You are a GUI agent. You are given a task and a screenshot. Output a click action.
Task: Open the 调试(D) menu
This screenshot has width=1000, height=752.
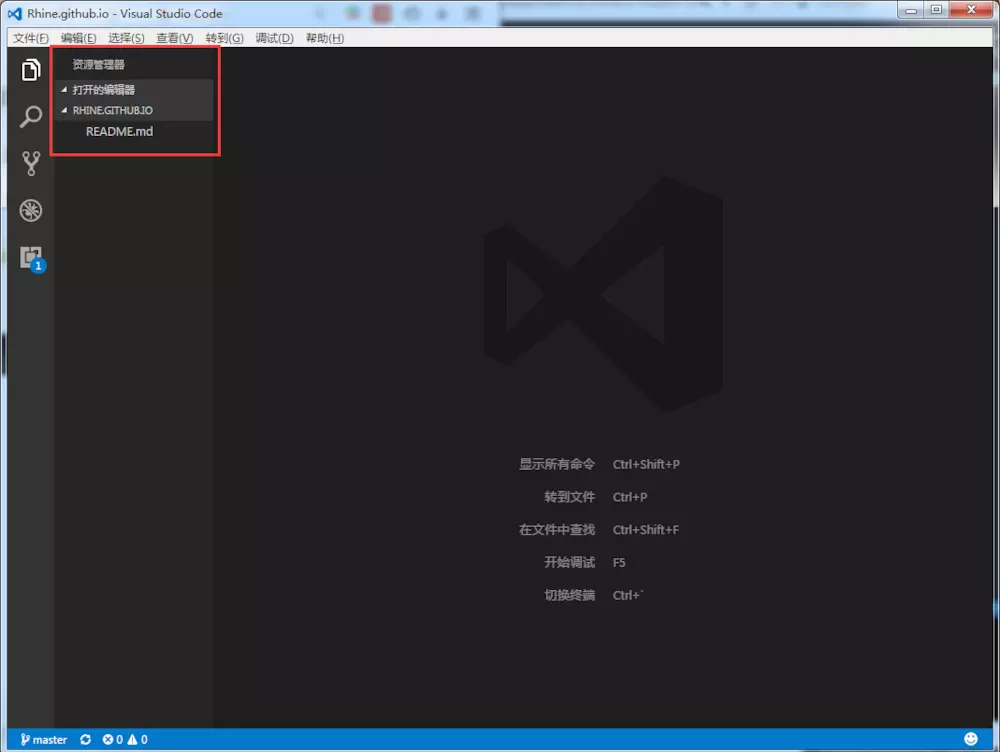coord(274,38)
